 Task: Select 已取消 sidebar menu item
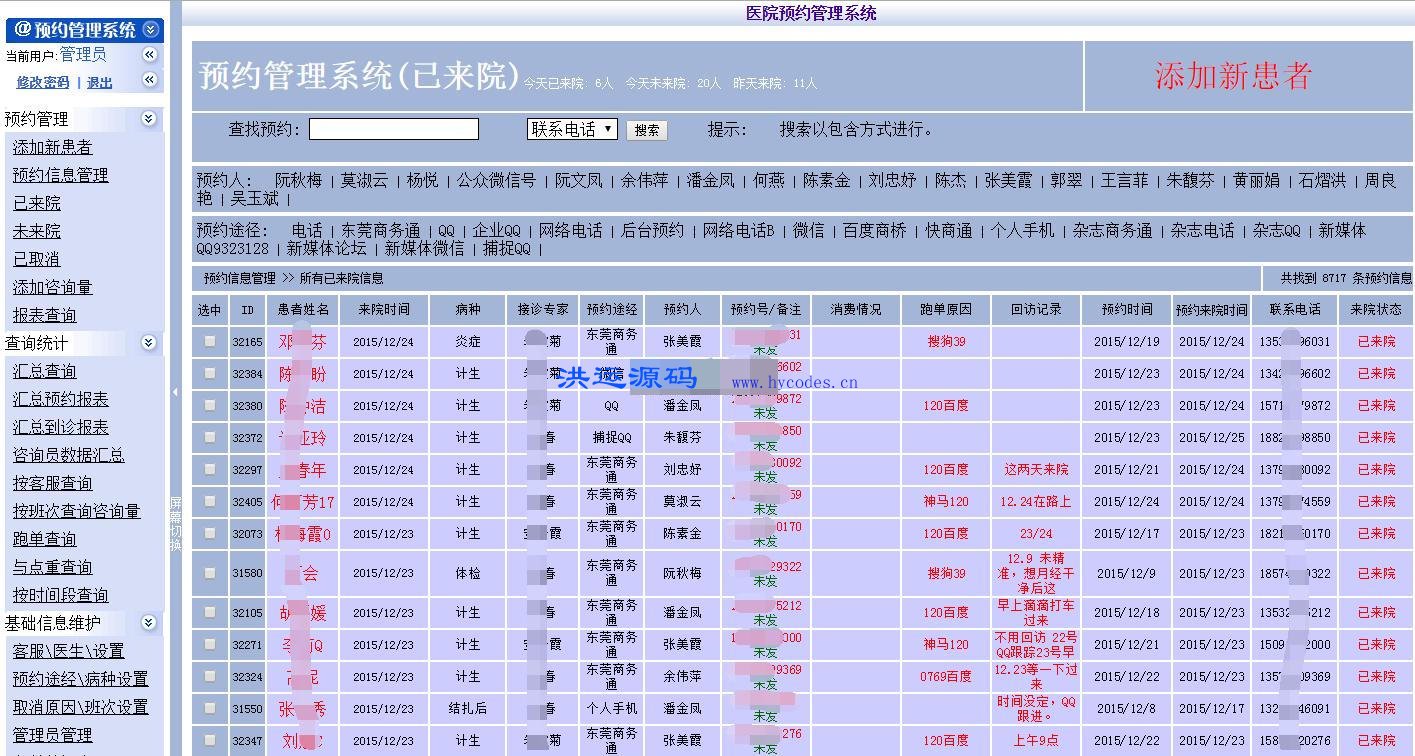click(36, 259)
